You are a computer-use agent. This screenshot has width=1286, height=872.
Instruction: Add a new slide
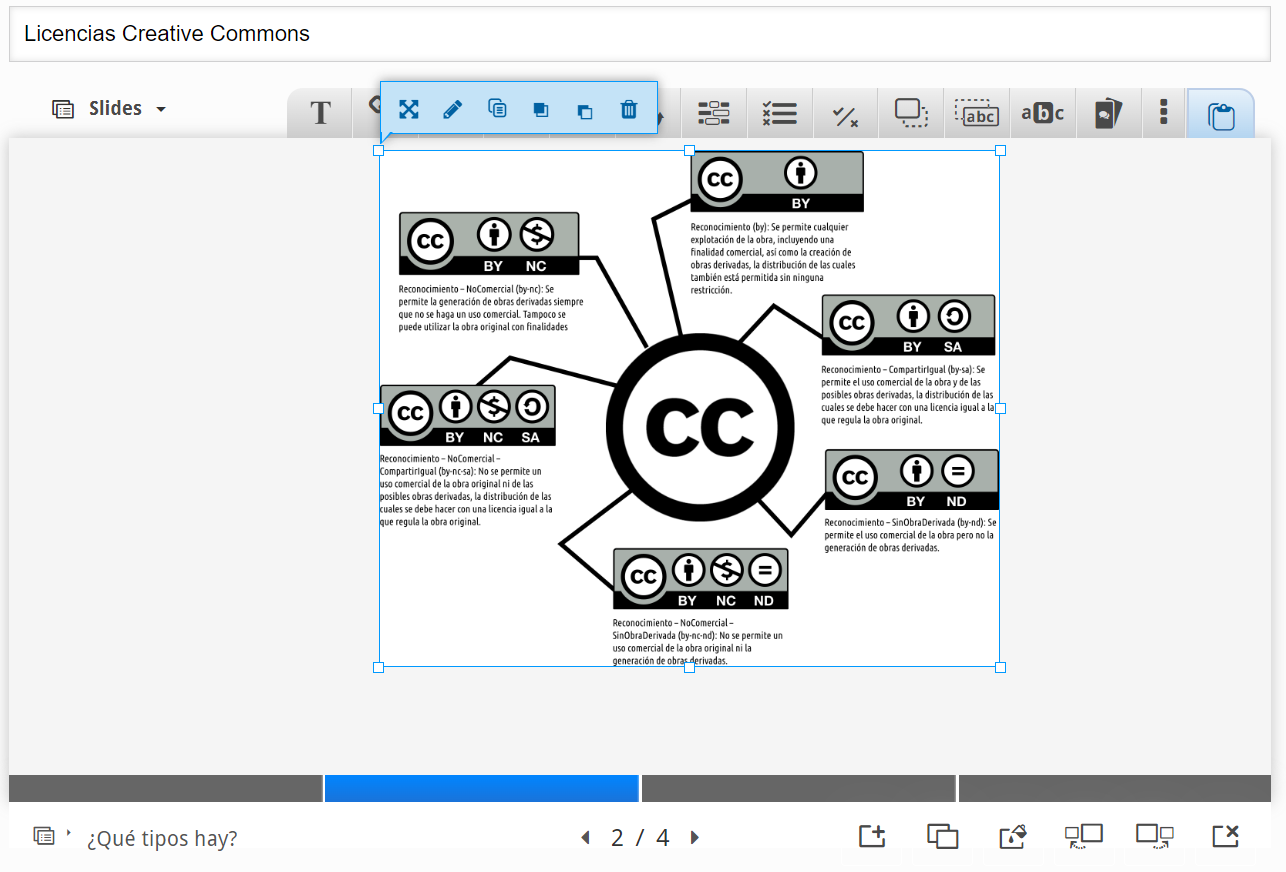click(x=872, y=836)
